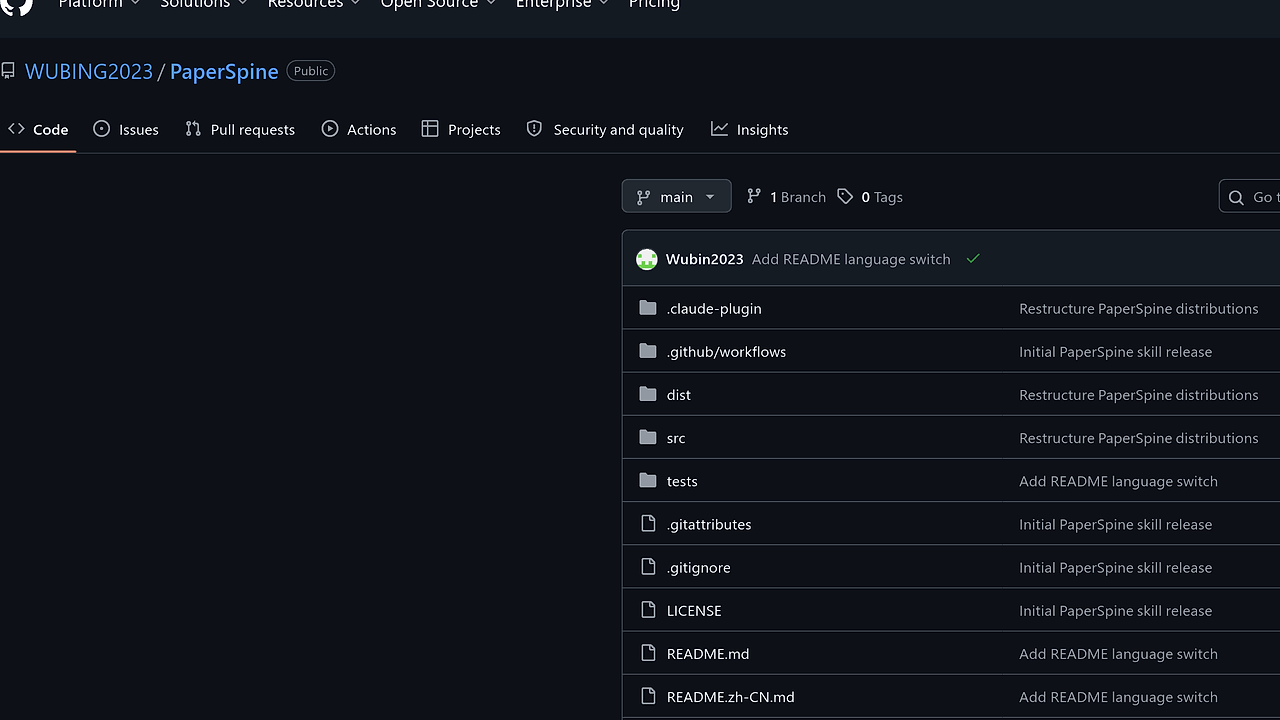Screen dimensions: 1280x720
Task: Open the Actions tab
Action: click(x=359, y=129)
